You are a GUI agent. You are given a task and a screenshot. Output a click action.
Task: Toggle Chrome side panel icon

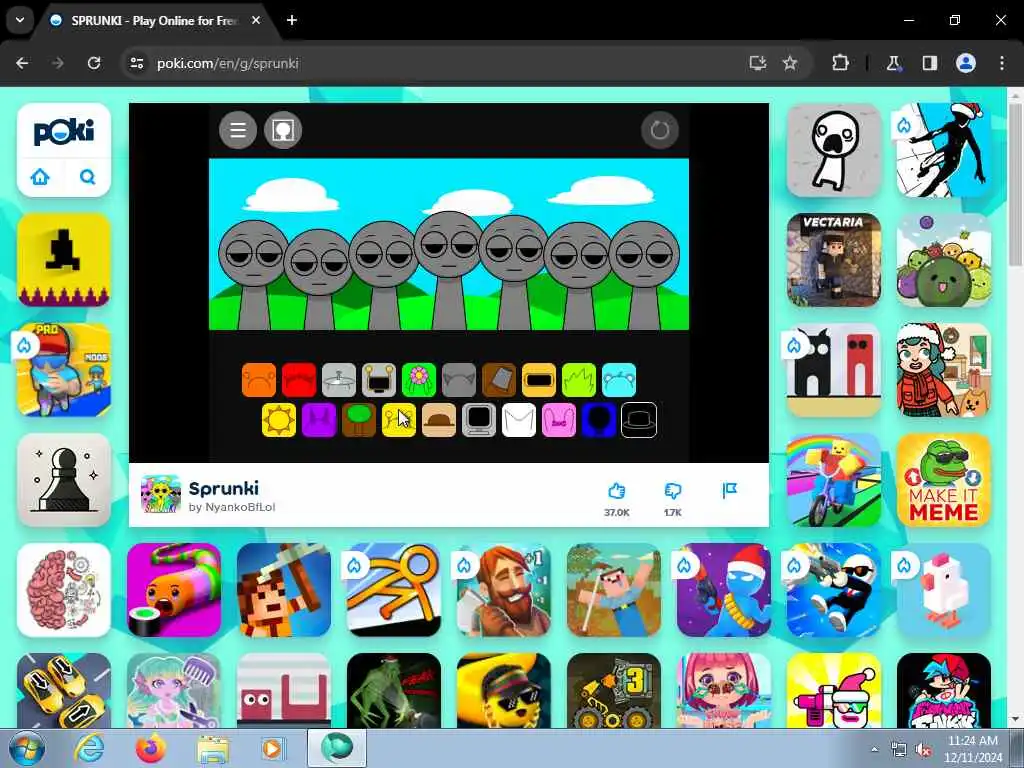pos(929,63)
